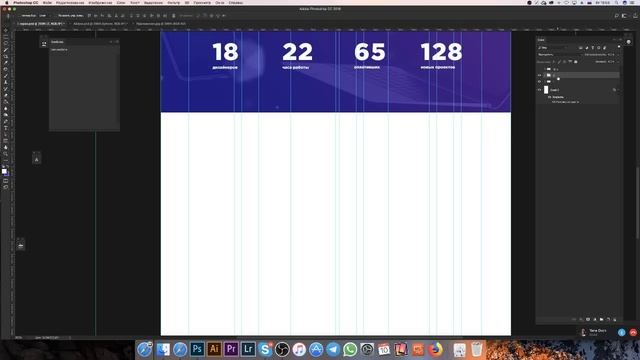The width and height of the screenshot is (640, 360).
Task: Open the Фильтр menu
Action: 173,2
